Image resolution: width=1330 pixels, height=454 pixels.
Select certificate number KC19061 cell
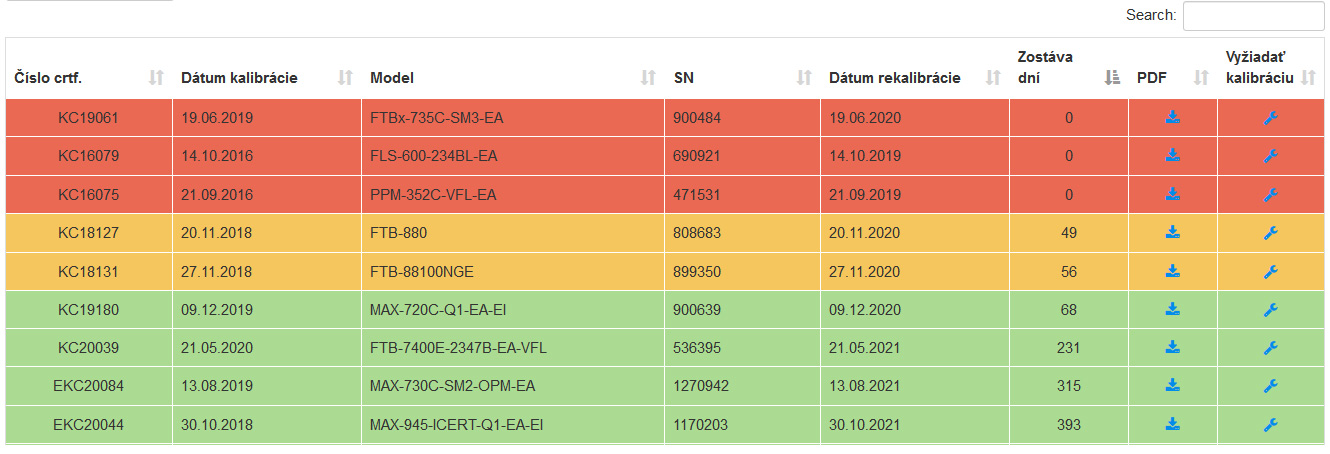coord(89,118)
